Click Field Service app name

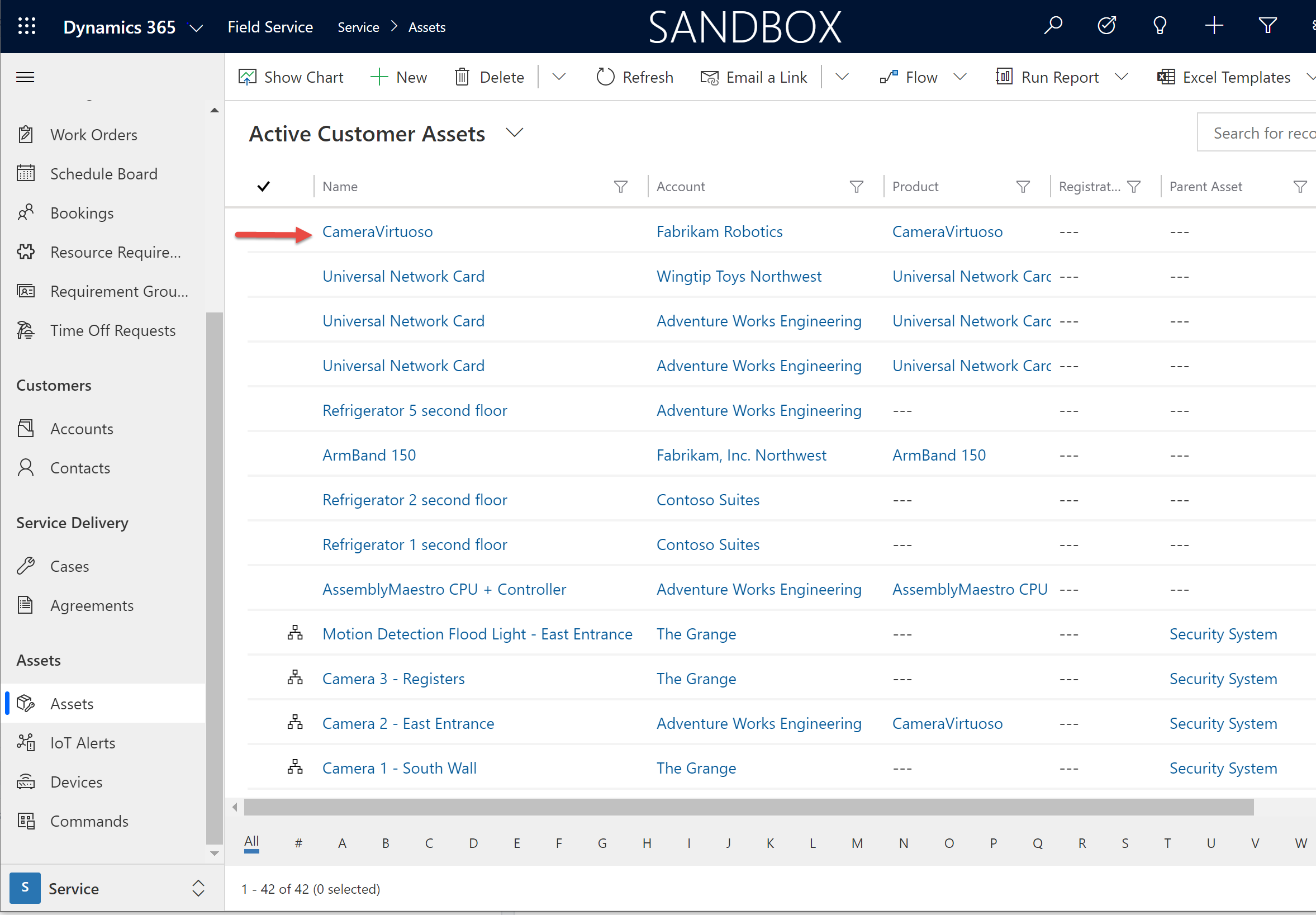click(x=270, y=27)
